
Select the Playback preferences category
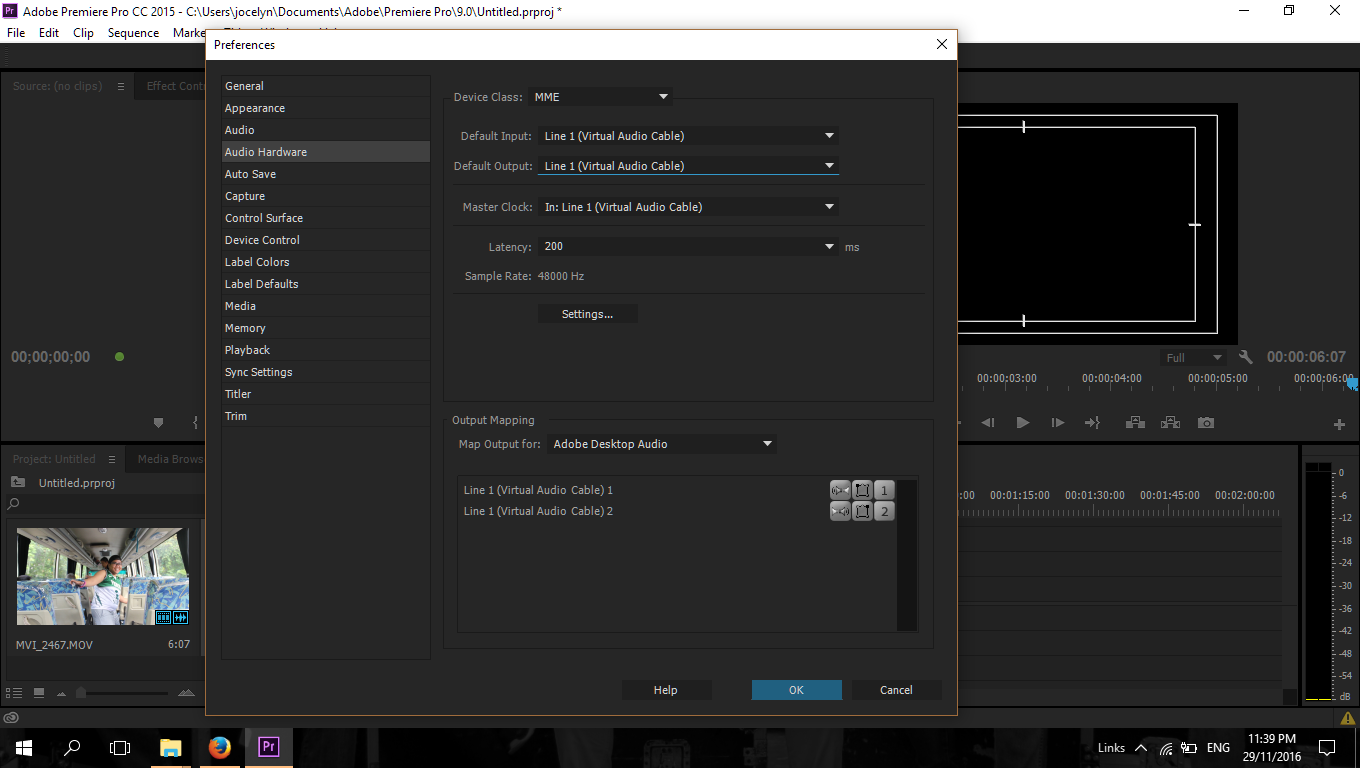tap(326, 350)
